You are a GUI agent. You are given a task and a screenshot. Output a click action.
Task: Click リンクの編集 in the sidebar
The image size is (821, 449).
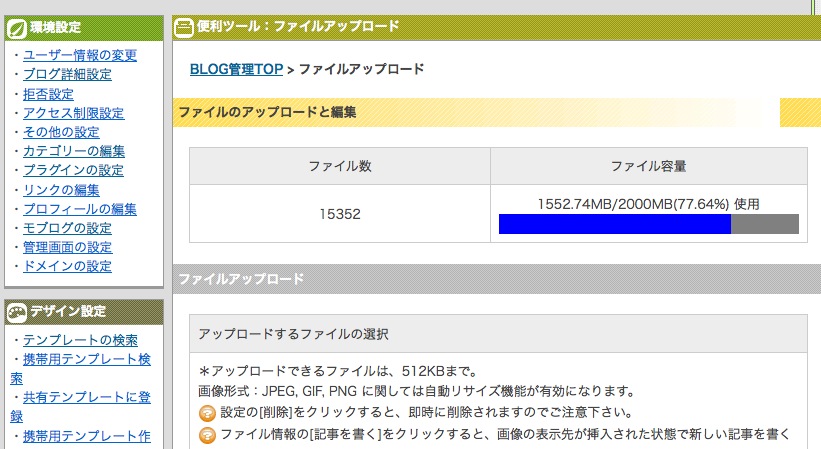click(61, 190)
